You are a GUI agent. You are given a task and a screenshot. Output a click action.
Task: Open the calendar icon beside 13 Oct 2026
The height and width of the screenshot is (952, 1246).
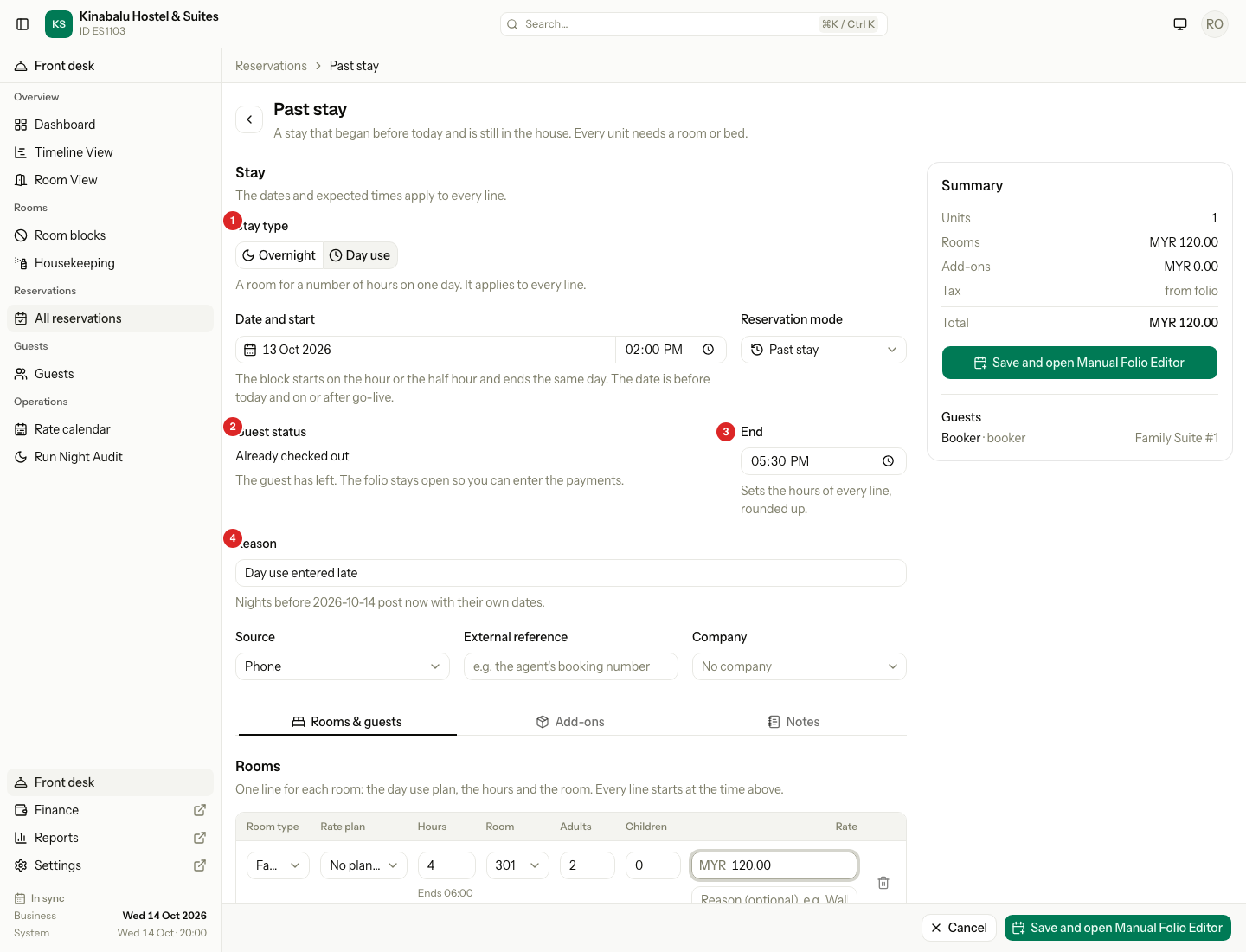(x=250, y=350)
